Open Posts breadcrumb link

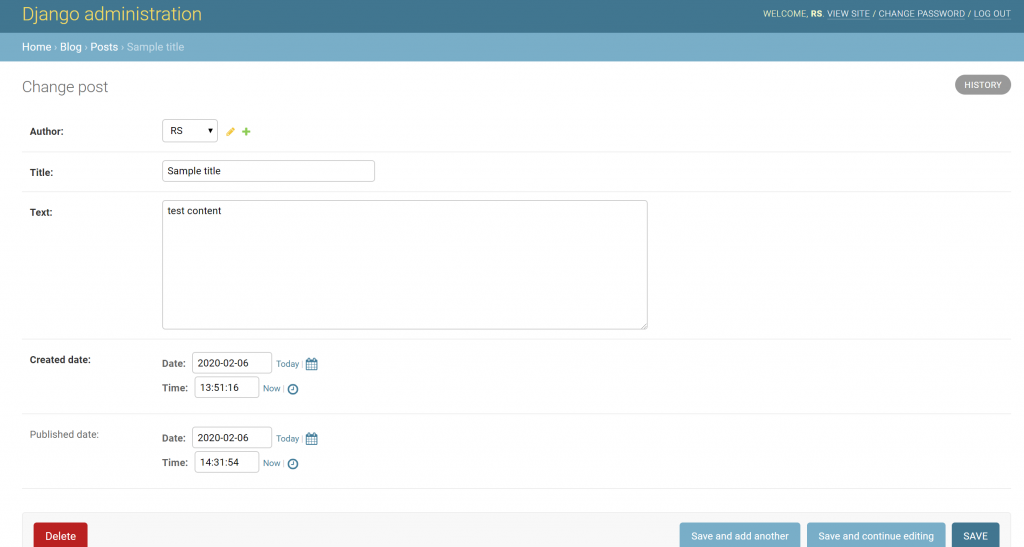pyautogui.click(x=104, y=47)
